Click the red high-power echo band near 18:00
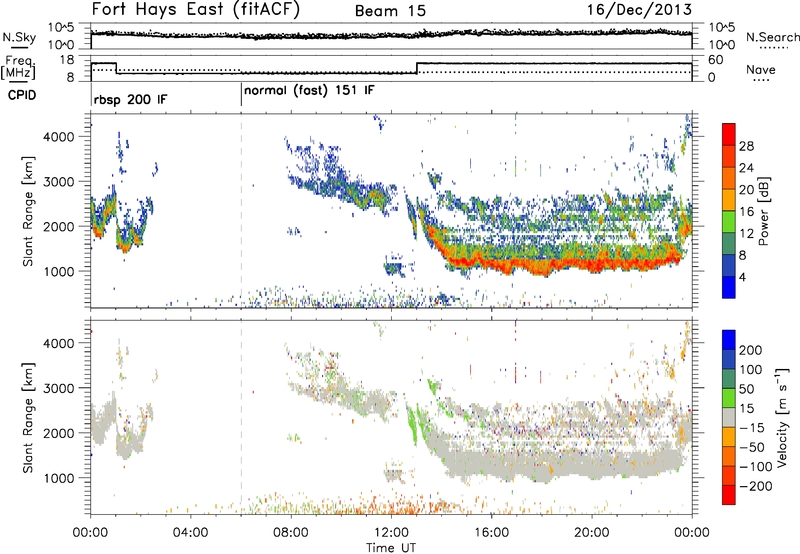The width and height of the screenshot is (800, 554). 541,267
